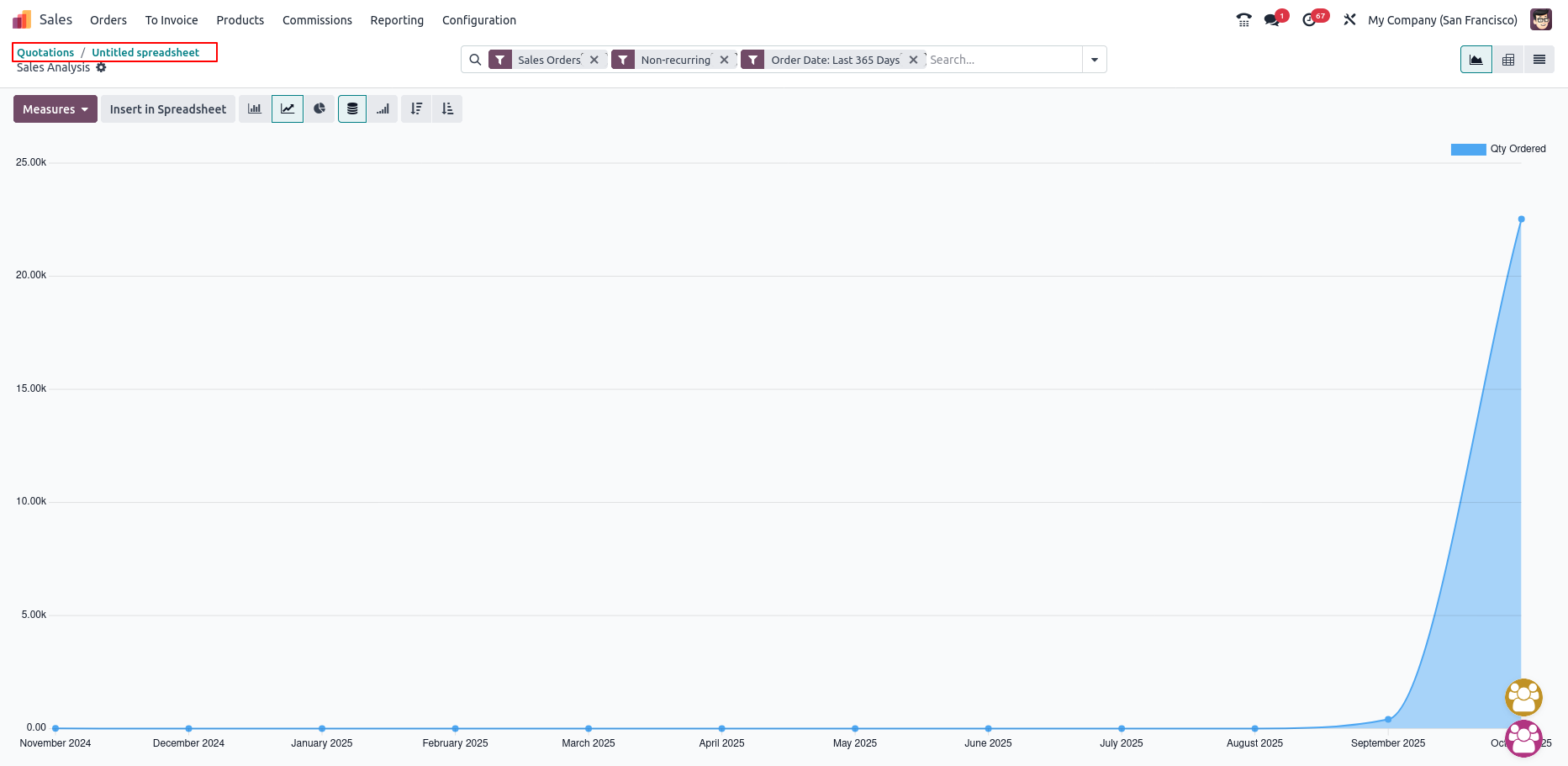Toggle cumulative chart mode
Screen dimensions: 1568x766
(383, 109)
